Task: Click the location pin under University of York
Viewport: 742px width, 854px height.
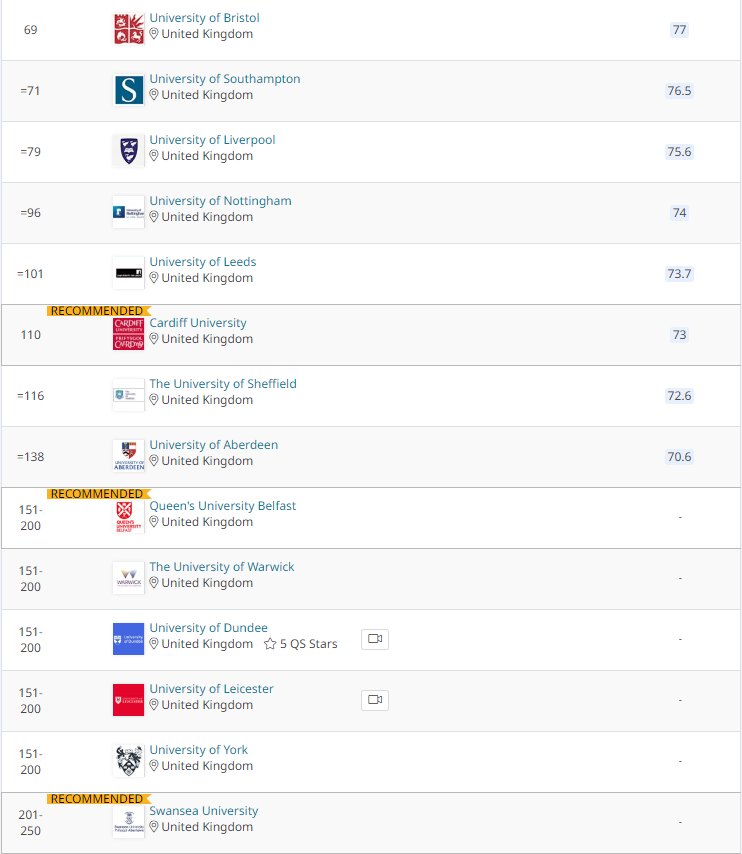Action: click(154, 766)
